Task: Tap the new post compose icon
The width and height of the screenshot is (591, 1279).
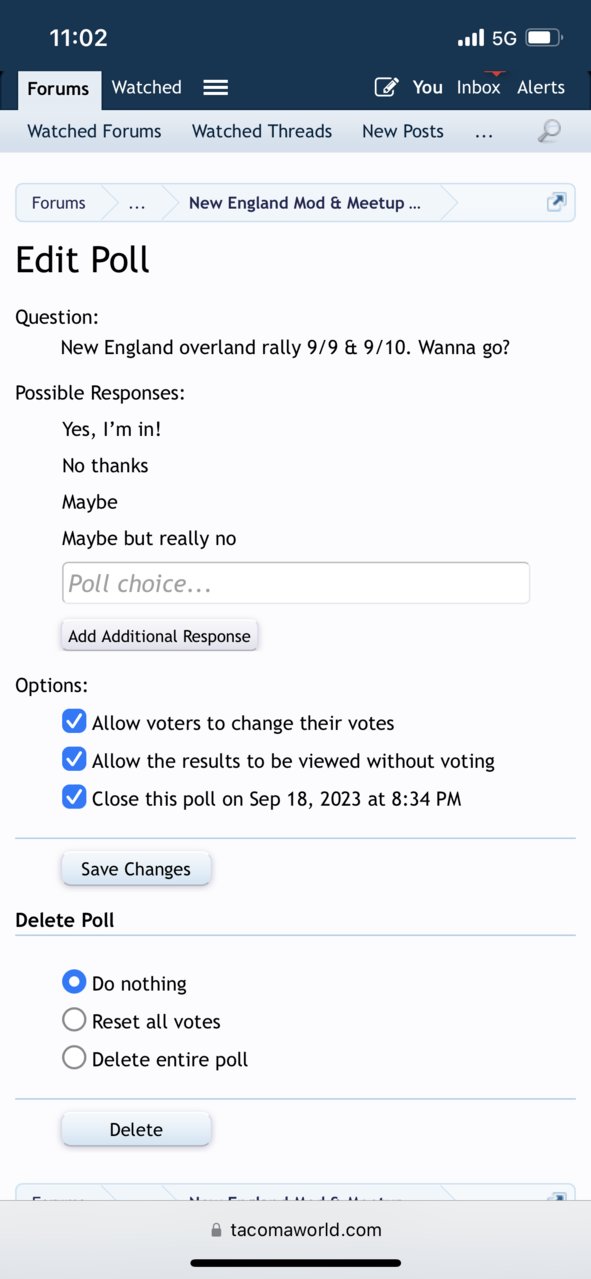Action: 386,87
